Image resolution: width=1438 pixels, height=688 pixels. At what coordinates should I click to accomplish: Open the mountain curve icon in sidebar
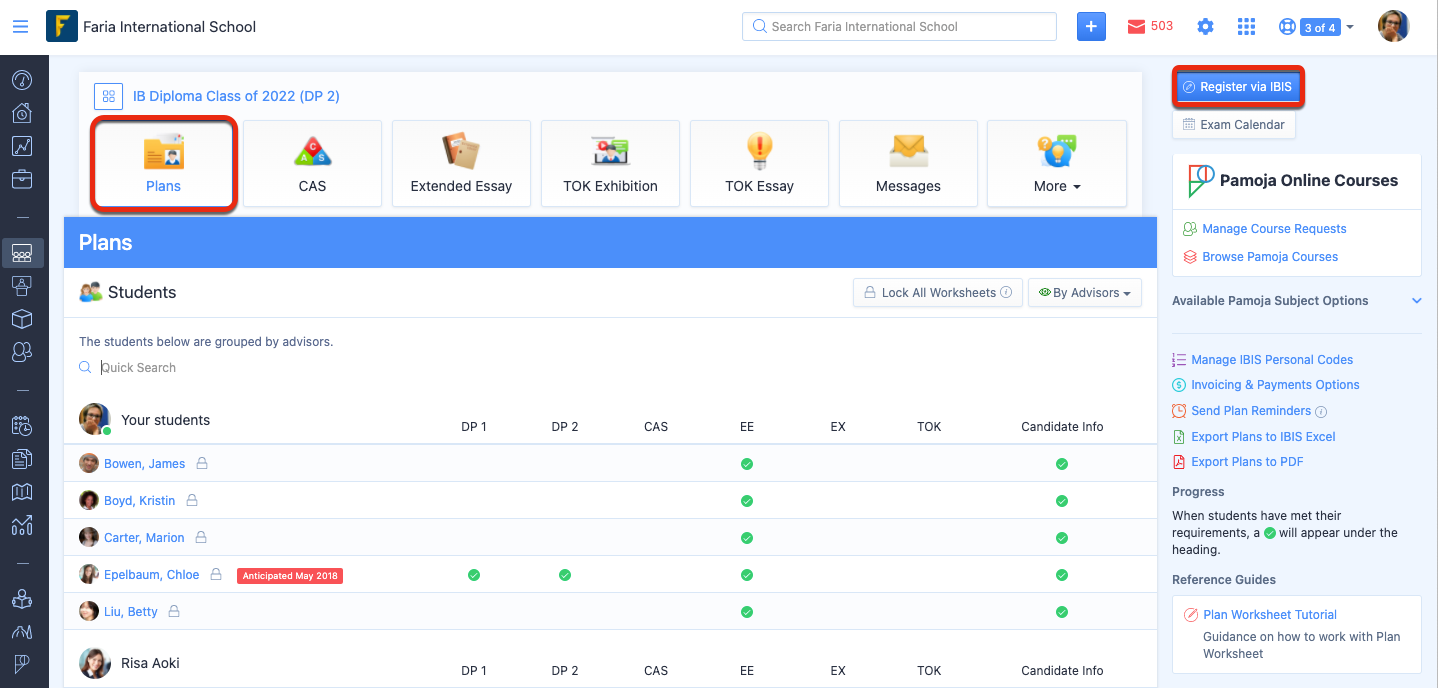tap(22, 632)
